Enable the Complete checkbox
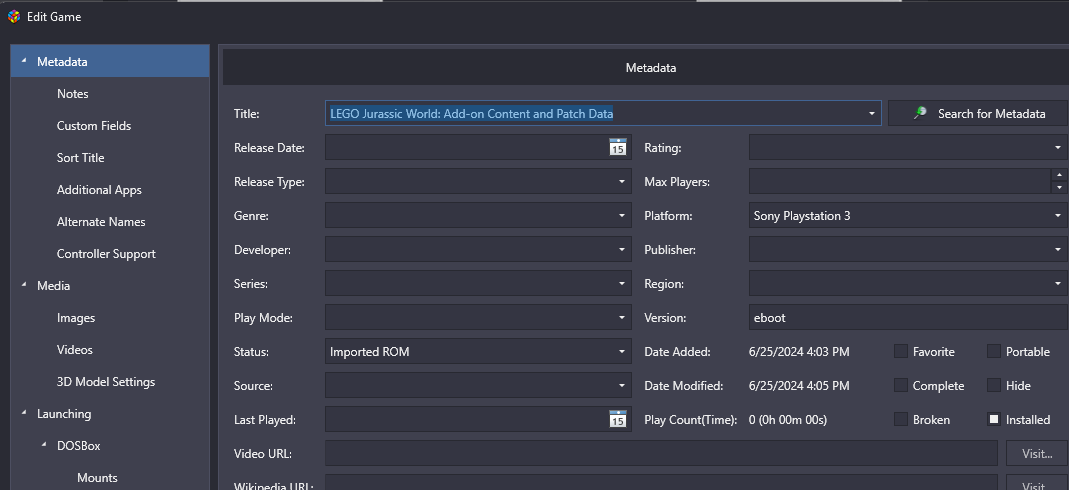The height and width of the screenshot is (490, 1069). coord(901,386)
